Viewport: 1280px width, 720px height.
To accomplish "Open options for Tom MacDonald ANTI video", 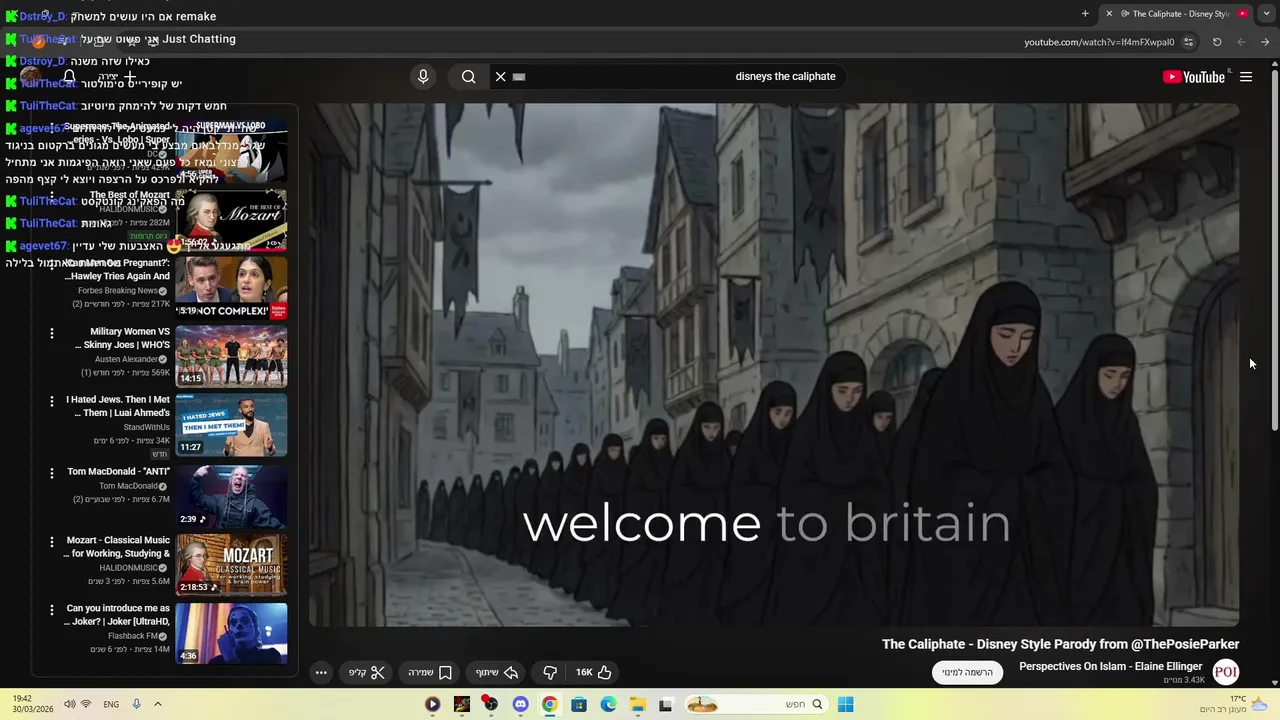I will pos(52,473).
